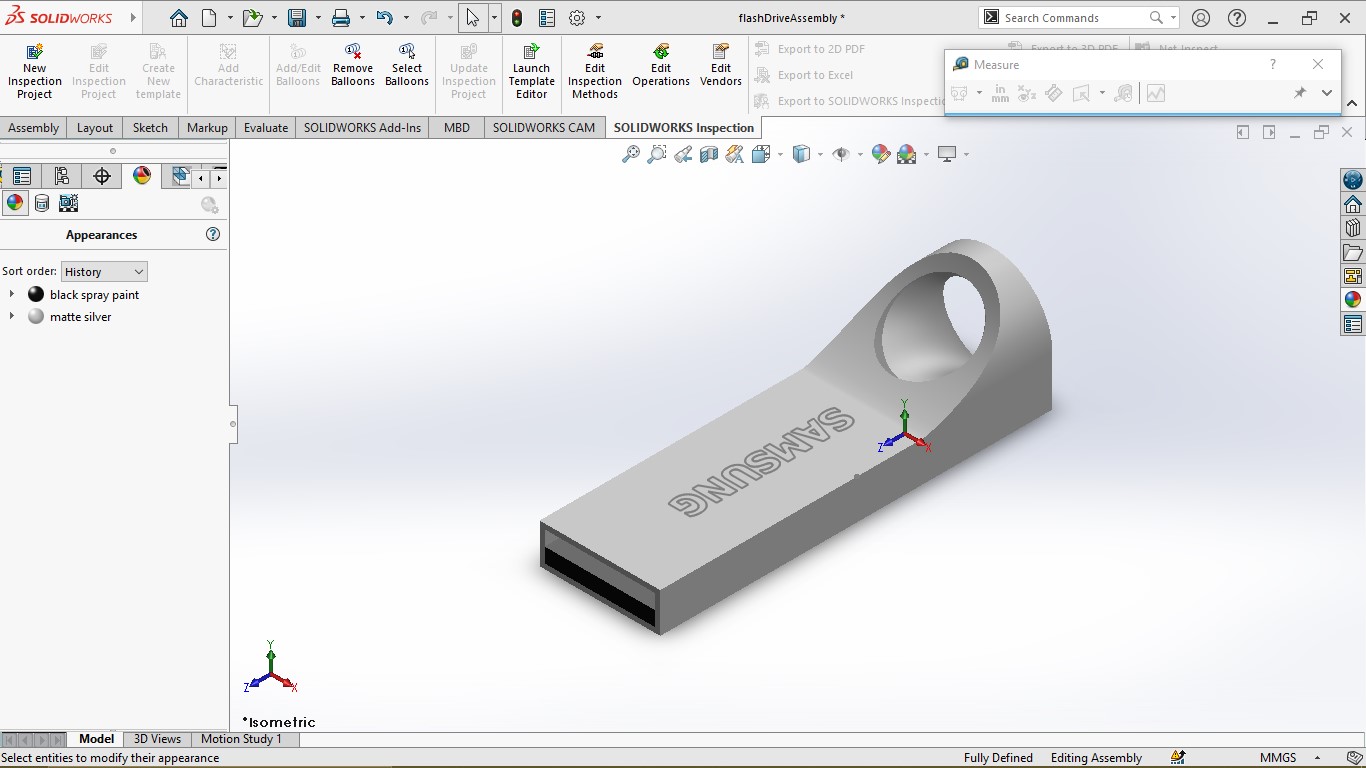
Task: Start a New Inspection Project
Action: click(35, 70)
